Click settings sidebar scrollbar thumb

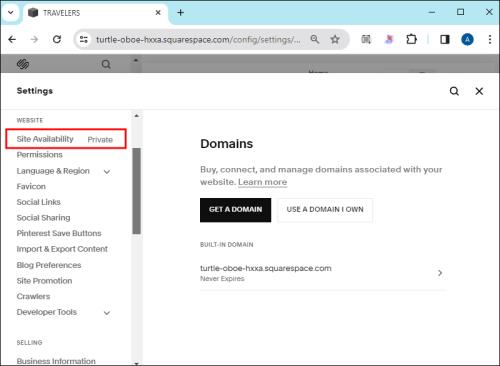(136, 191)
